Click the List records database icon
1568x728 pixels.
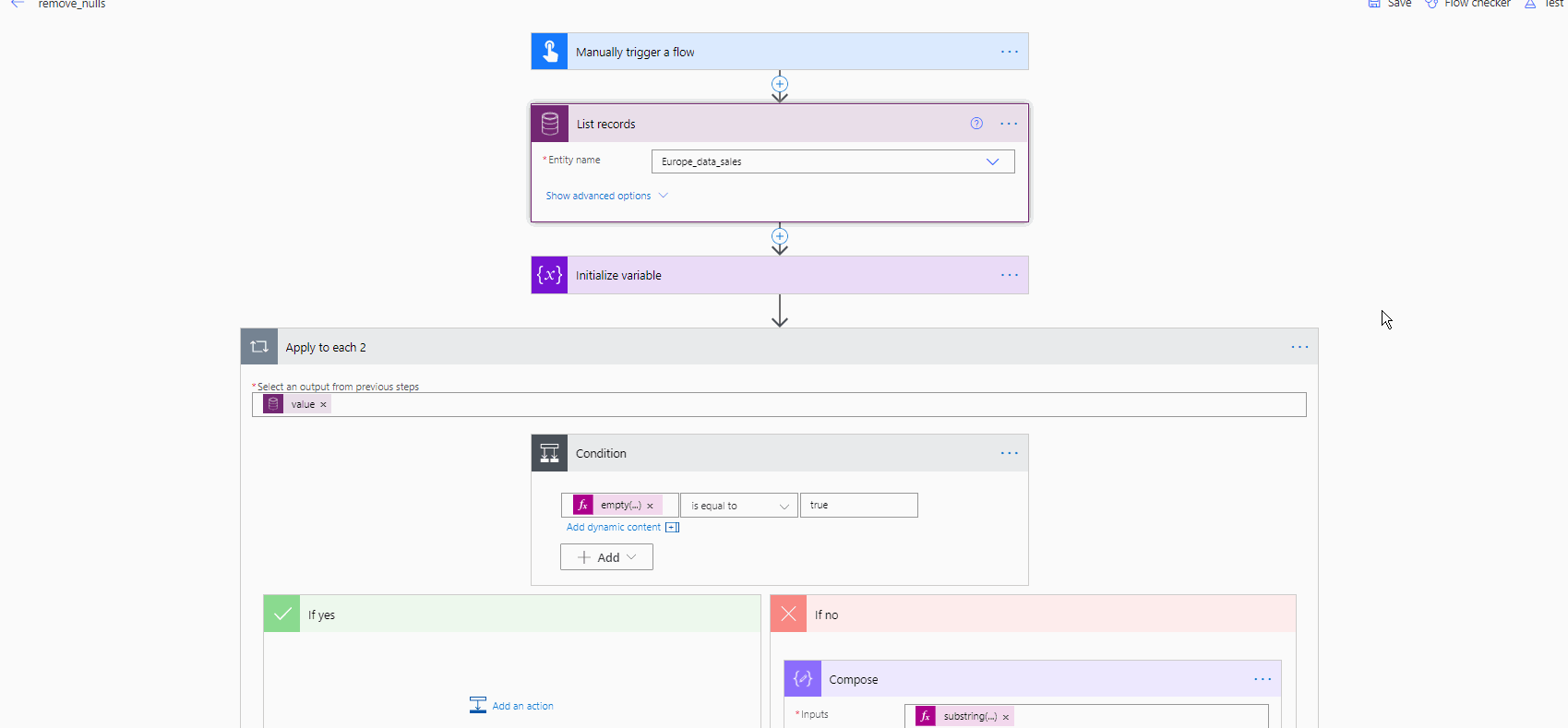(550, 124)
